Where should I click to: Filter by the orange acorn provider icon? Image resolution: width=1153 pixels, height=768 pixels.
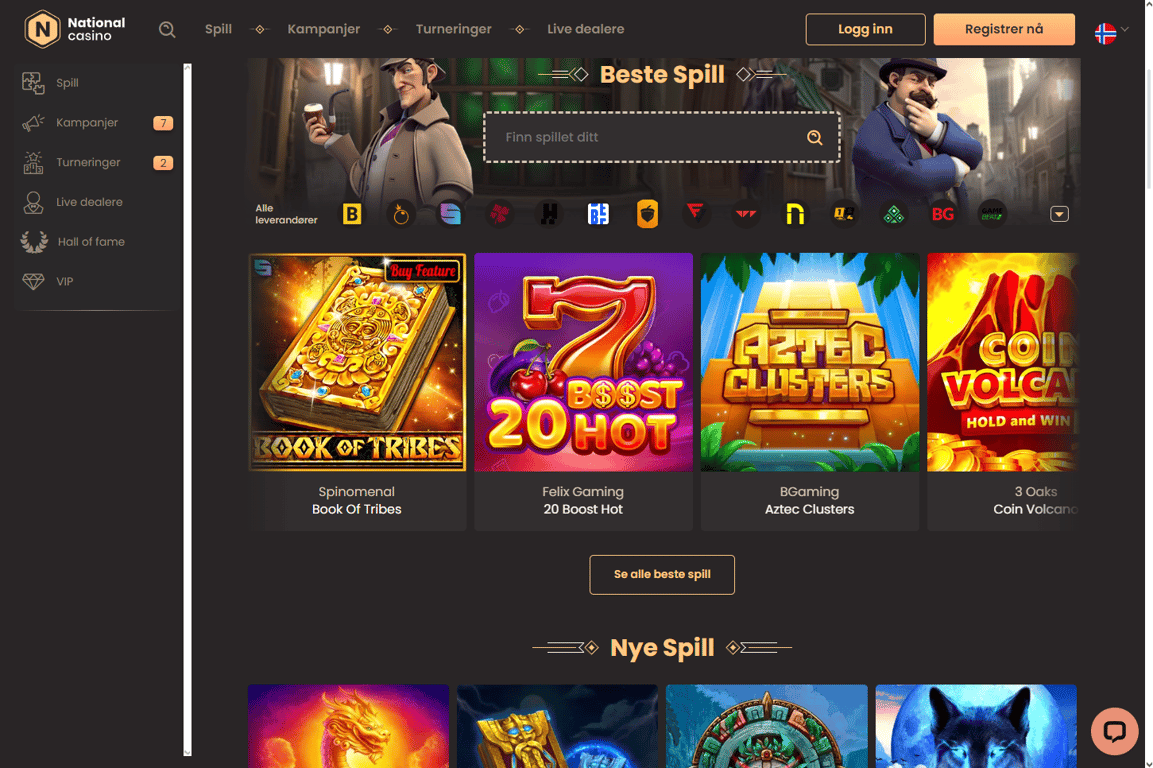click(647, 214)
